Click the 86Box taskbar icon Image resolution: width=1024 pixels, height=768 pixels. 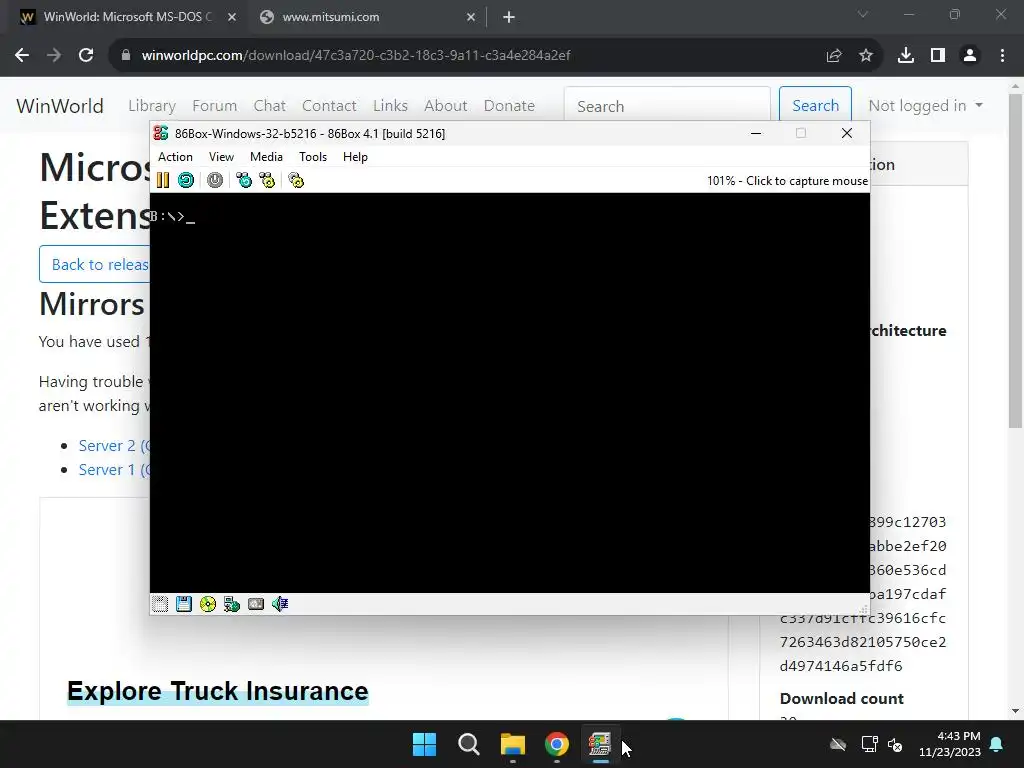point(600,744)
